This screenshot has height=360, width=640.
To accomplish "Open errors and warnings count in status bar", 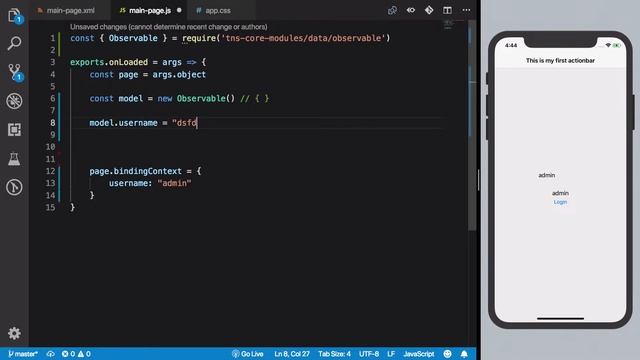I will [x=76, y=354].
